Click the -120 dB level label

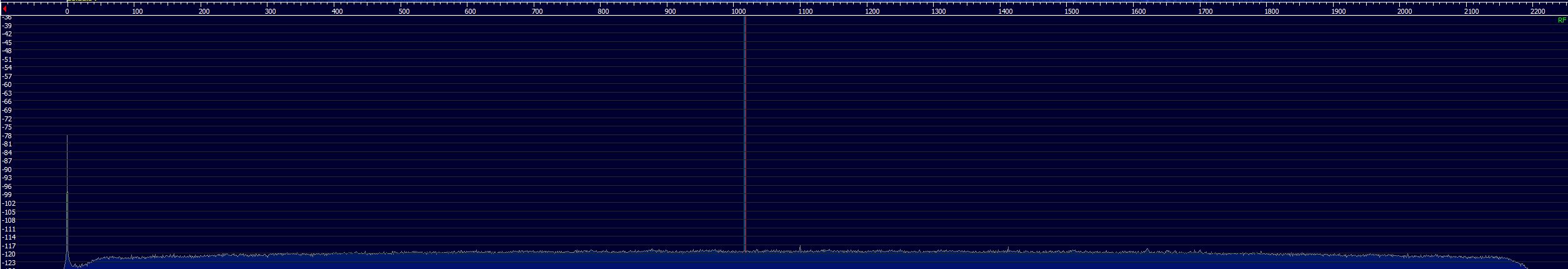point(9,255)
